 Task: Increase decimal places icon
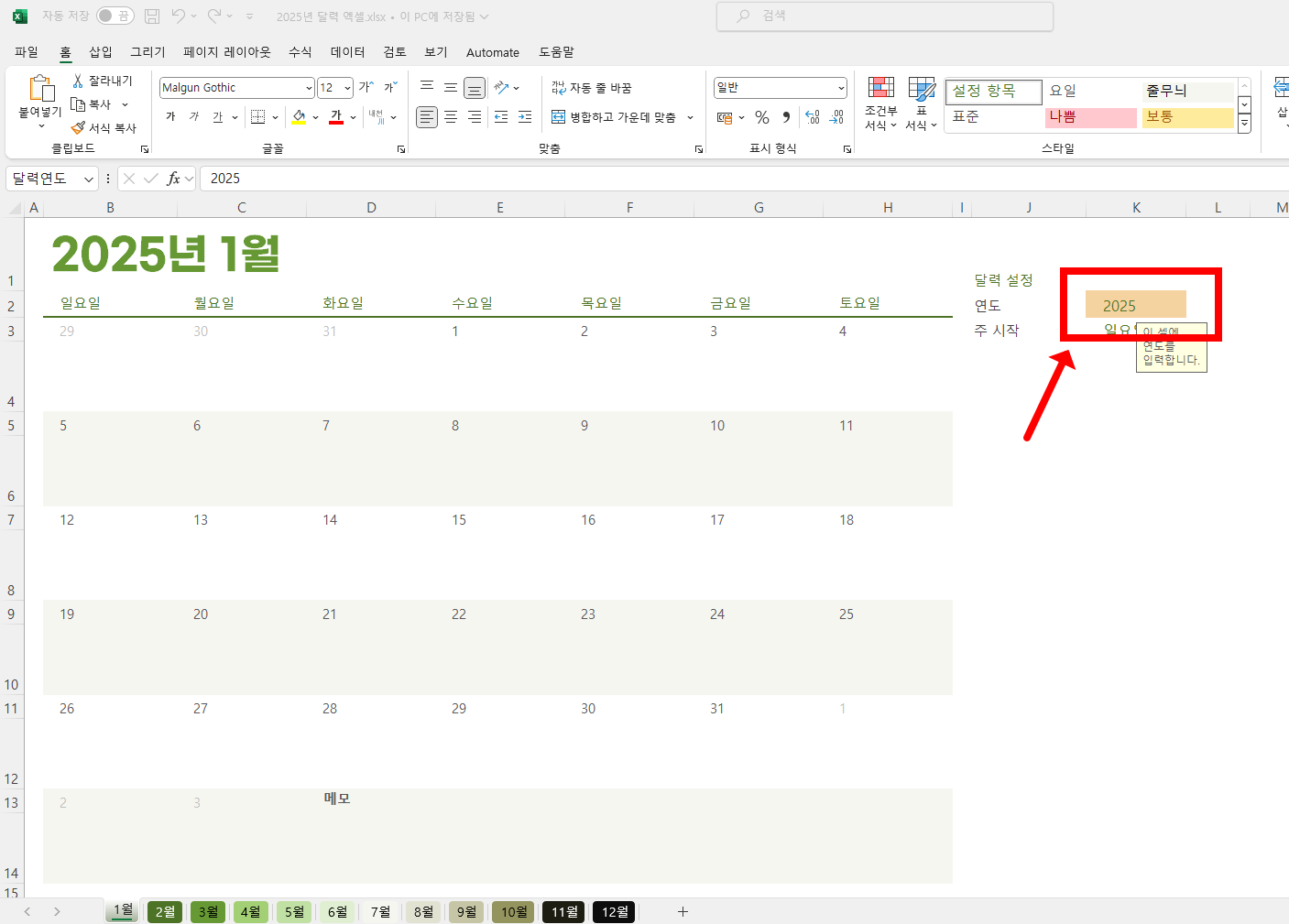813,117
